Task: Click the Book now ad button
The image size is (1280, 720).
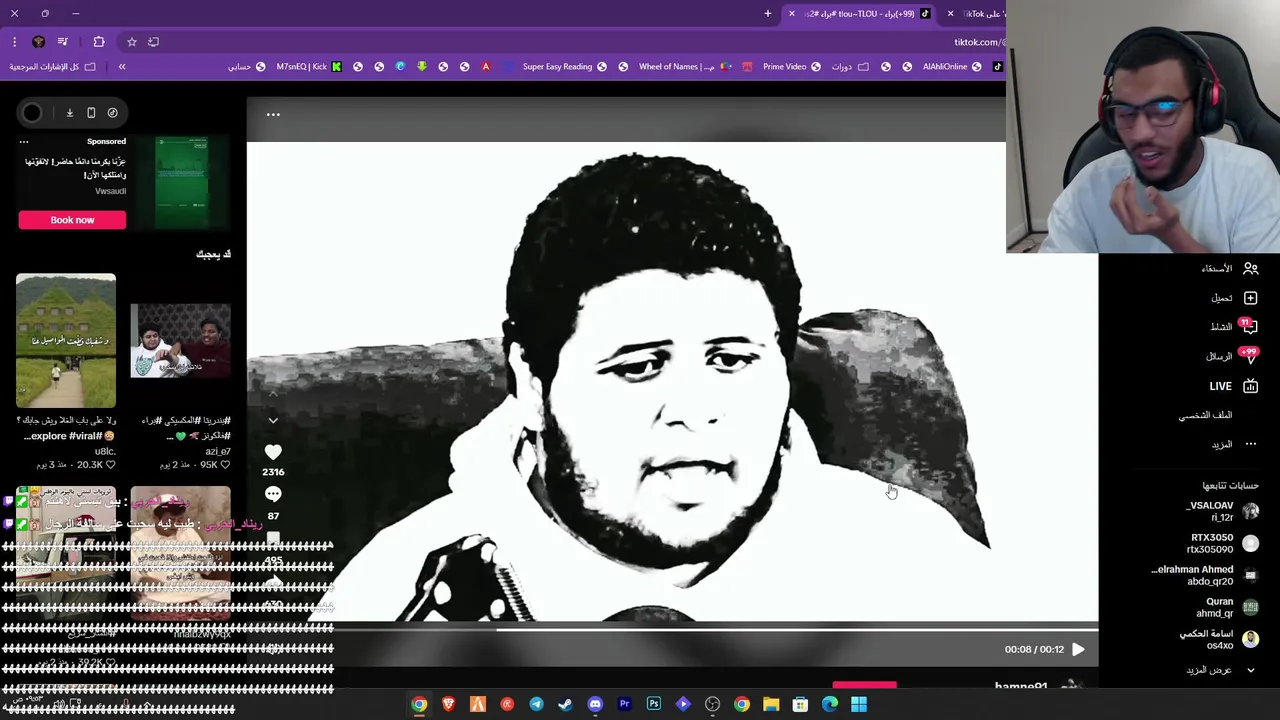Action: click(72, 220)
